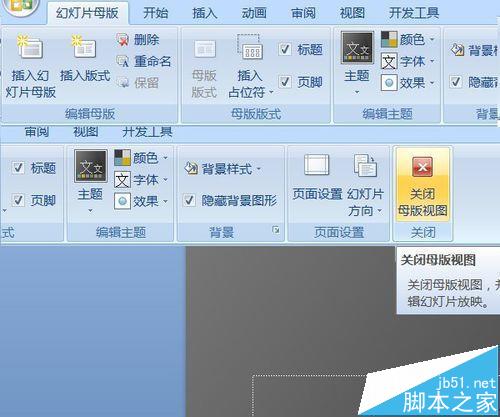500x417 pixels.
Task: Toggle Footers (页脚) checkbox in upper ribbon strip
Action: click(x=285, y=82)
